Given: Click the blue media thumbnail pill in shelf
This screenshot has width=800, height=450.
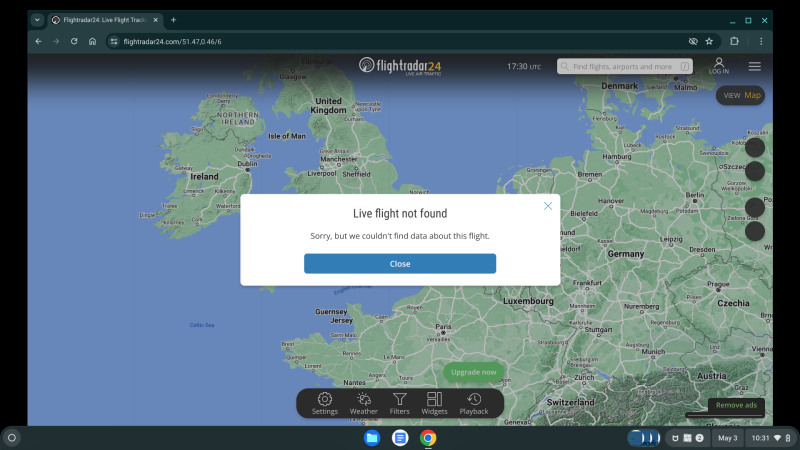Looking at the screenshot, I should tap(644, 438).
